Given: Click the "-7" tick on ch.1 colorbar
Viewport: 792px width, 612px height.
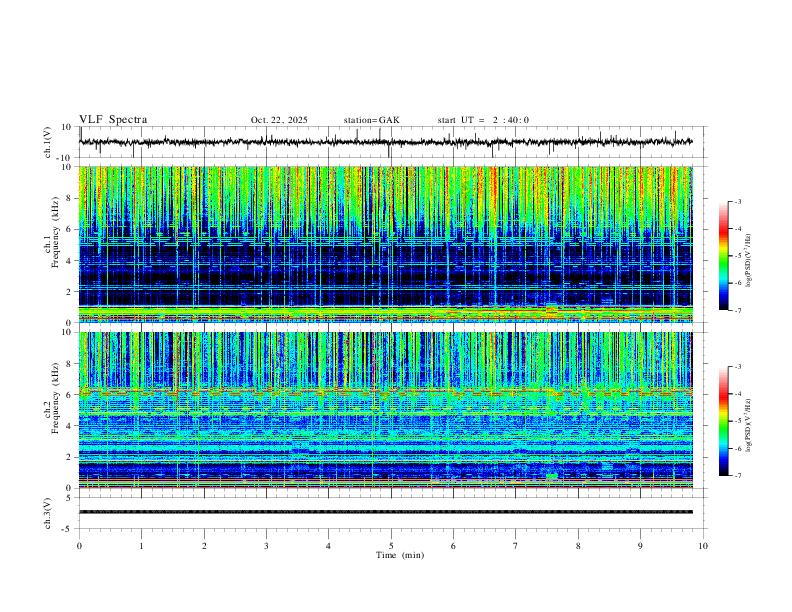Looking at the screenshot, I should 737,311.
